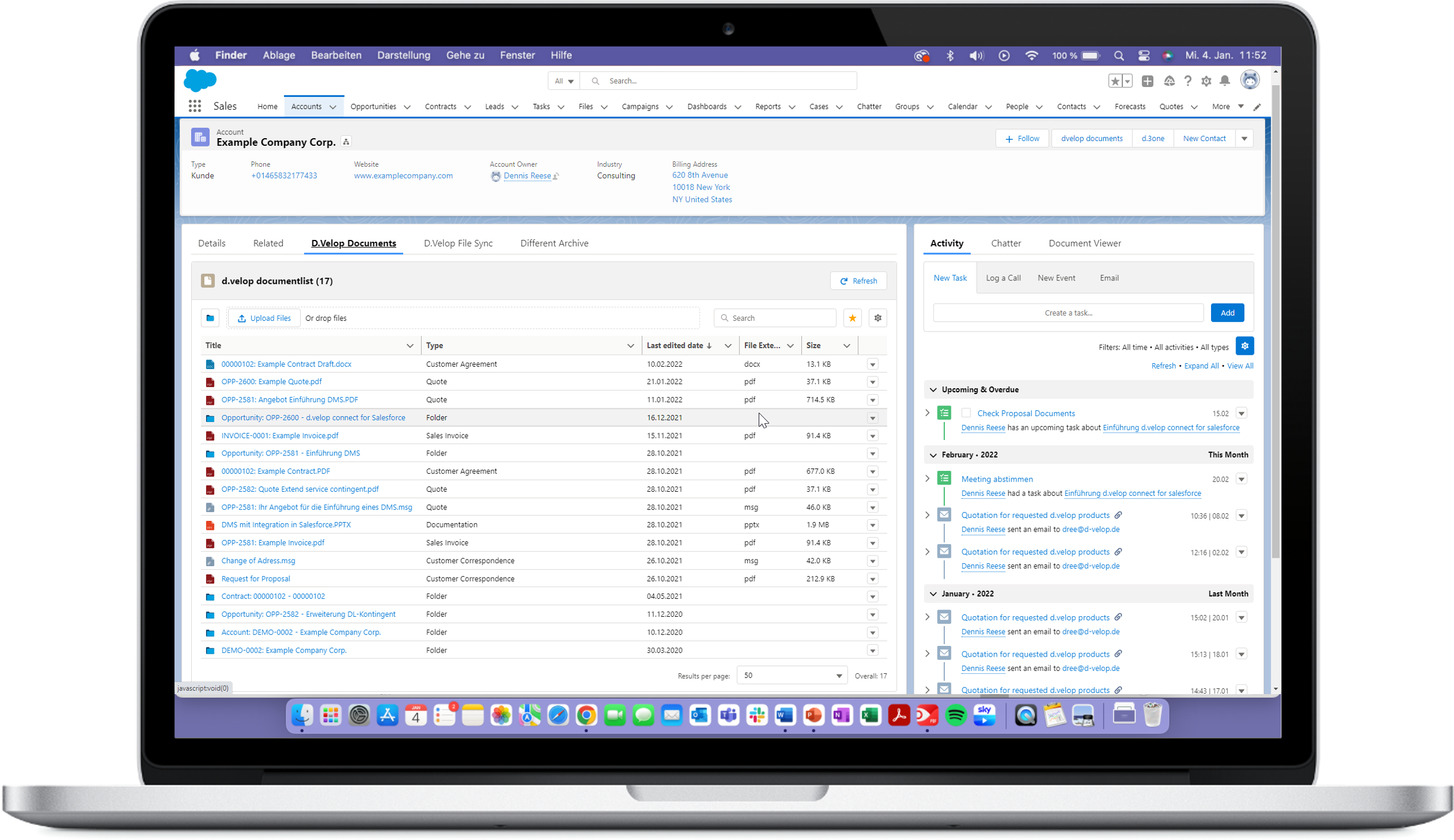Open 00000102: Example Contract Draft.docx
This screenshot has height=840, width=1454.
click(286, 364)
